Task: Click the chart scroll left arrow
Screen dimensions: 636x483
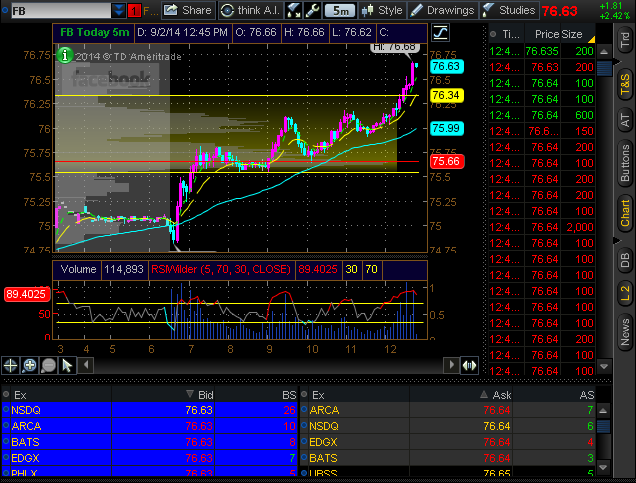Action: [86, 365]
